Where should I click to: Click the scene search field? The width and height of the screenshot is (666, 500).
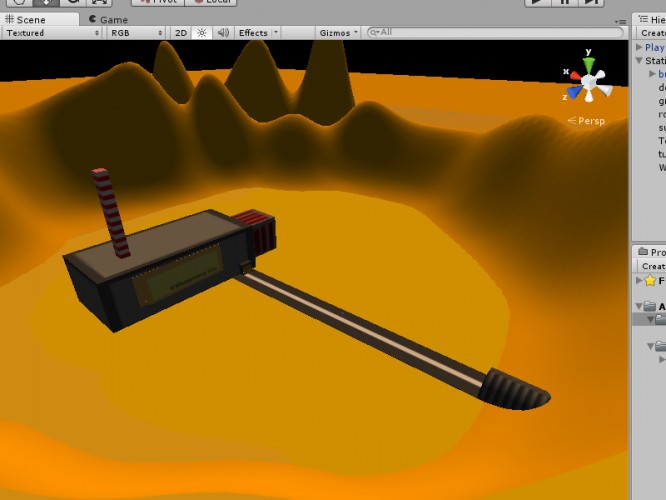click(x=495, y=32)
